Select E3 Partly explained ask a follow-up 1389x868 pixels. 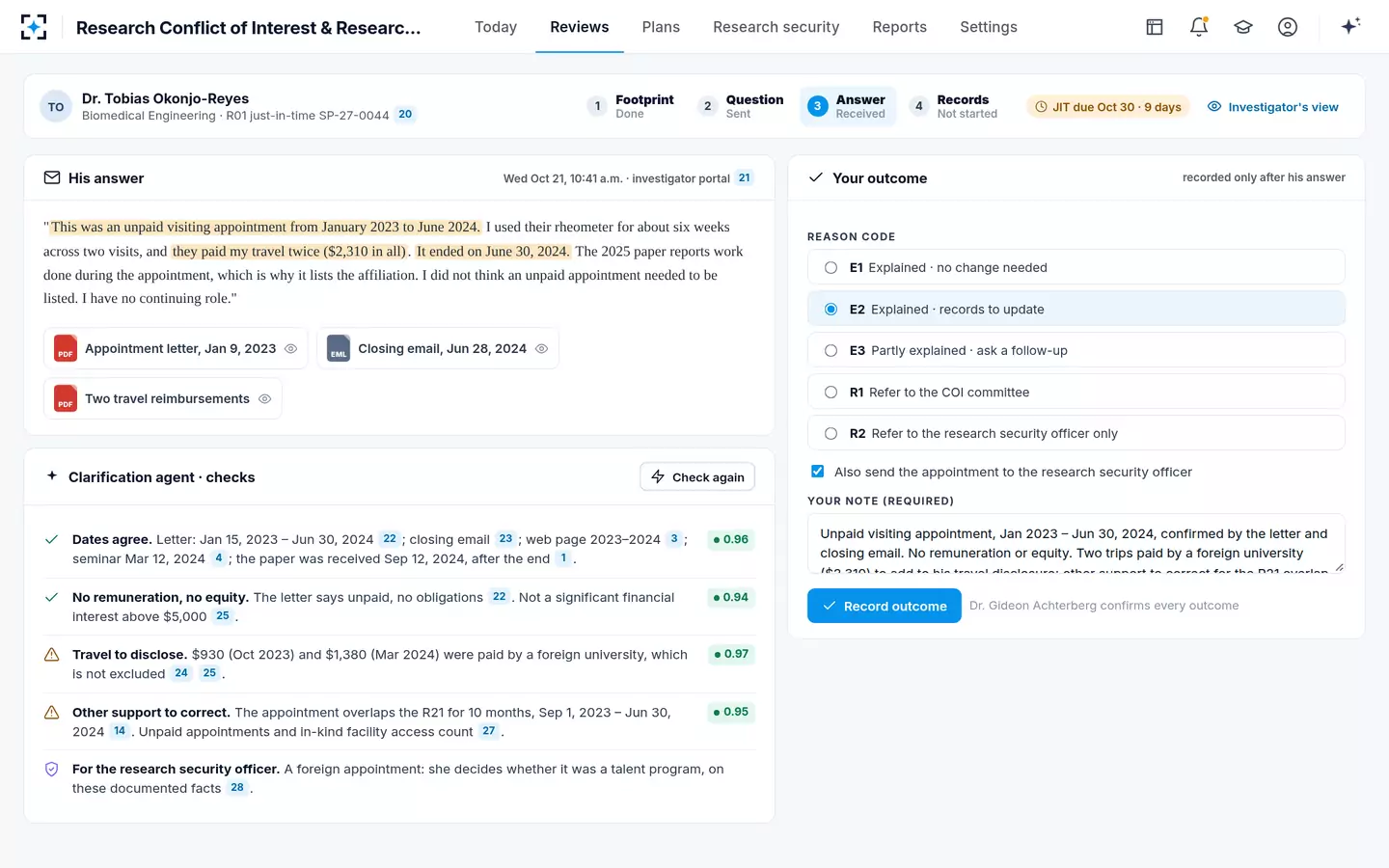tap(1076, 350)
